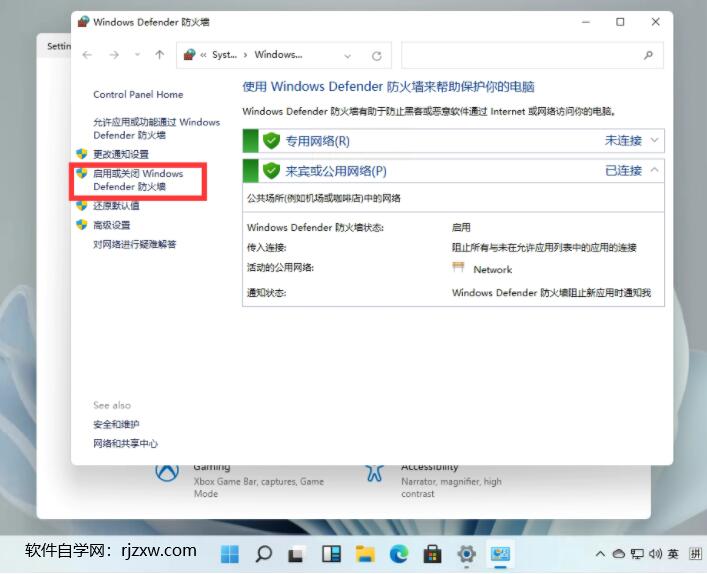Click the search magnifier icon

pyautogui.click(x=648, y=55)
